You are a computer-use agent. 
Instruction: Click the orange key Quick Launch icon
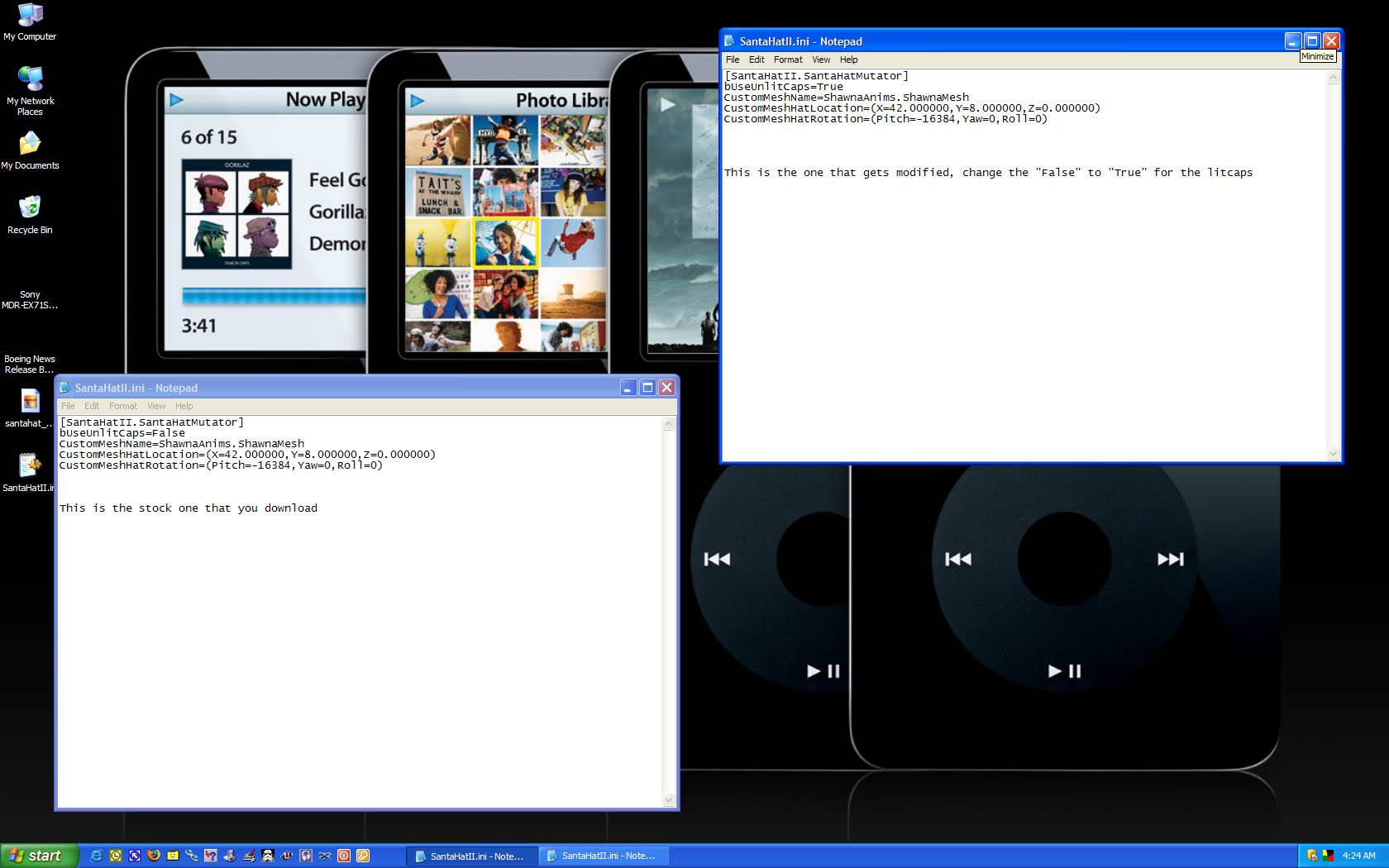[363, 856]
